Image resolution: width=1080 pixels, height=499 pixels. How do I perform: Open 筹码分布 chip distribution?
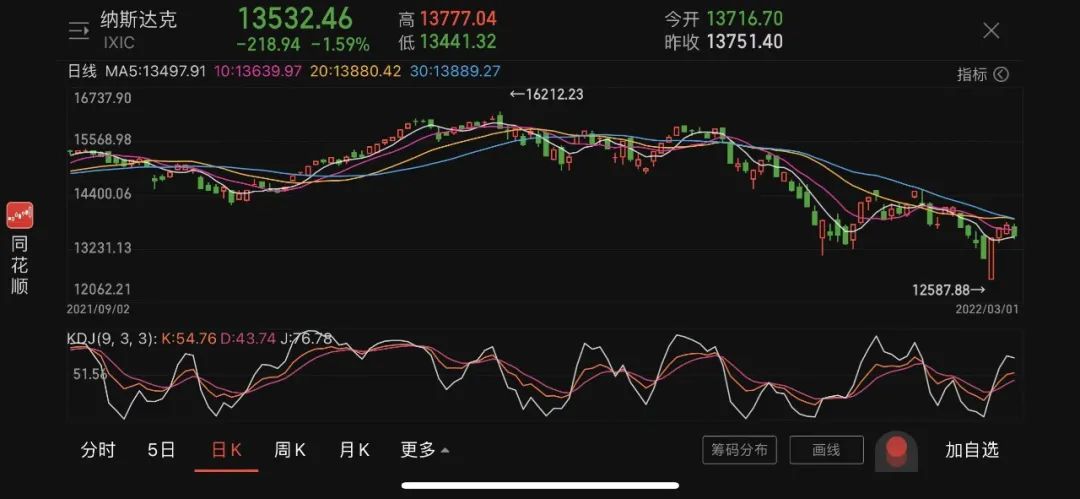click(x=740, y=450)
